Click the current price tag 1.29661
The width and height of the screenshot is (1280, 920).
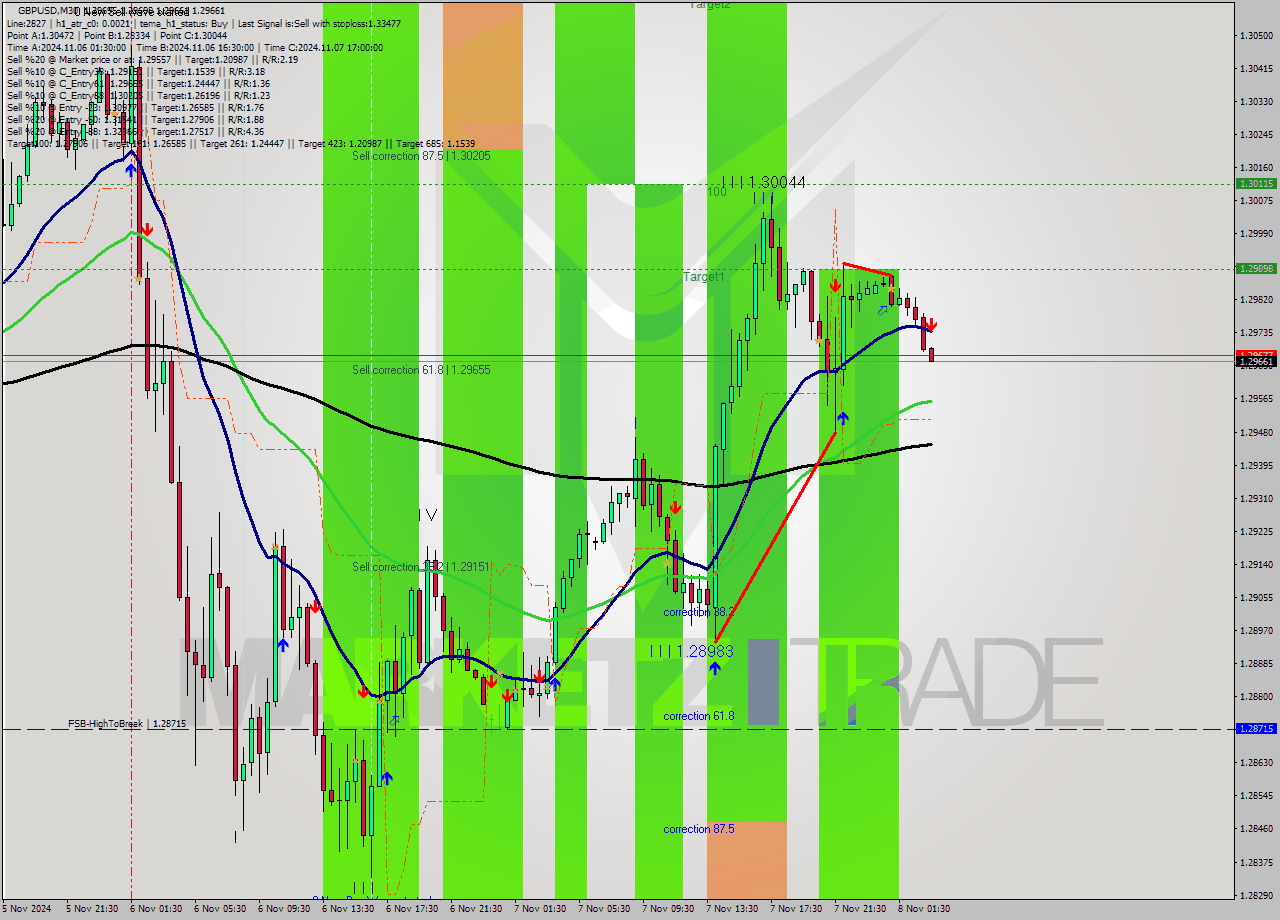(x=1255, y=362)
